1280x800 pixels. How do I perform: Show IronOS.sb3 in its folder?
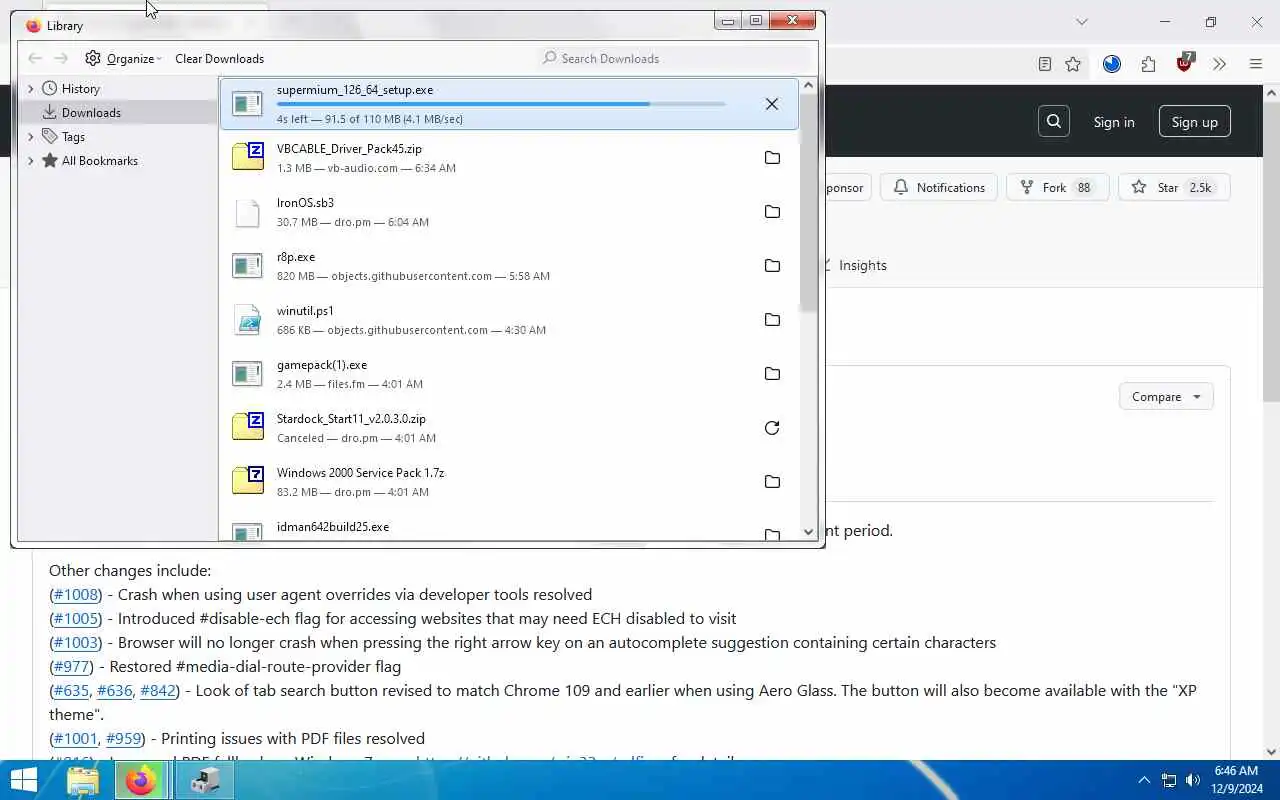click(772, 212)
